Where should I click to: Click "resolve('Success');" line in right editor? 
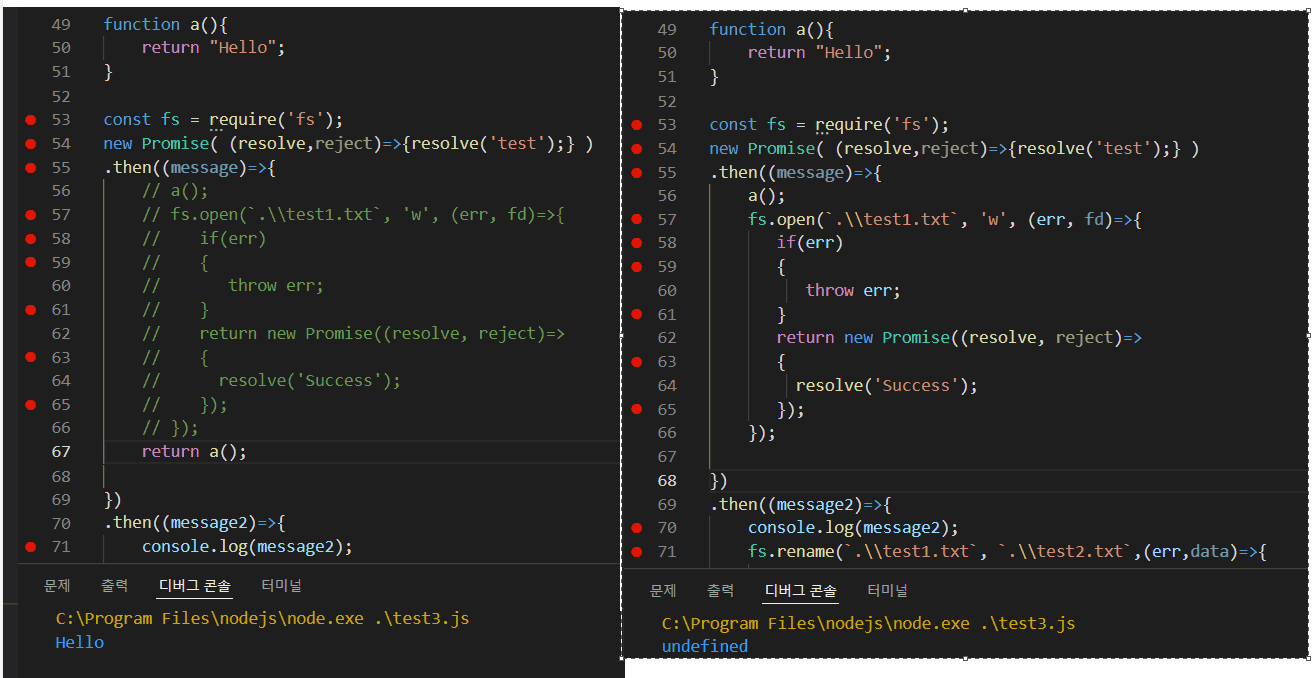[886, 386]
